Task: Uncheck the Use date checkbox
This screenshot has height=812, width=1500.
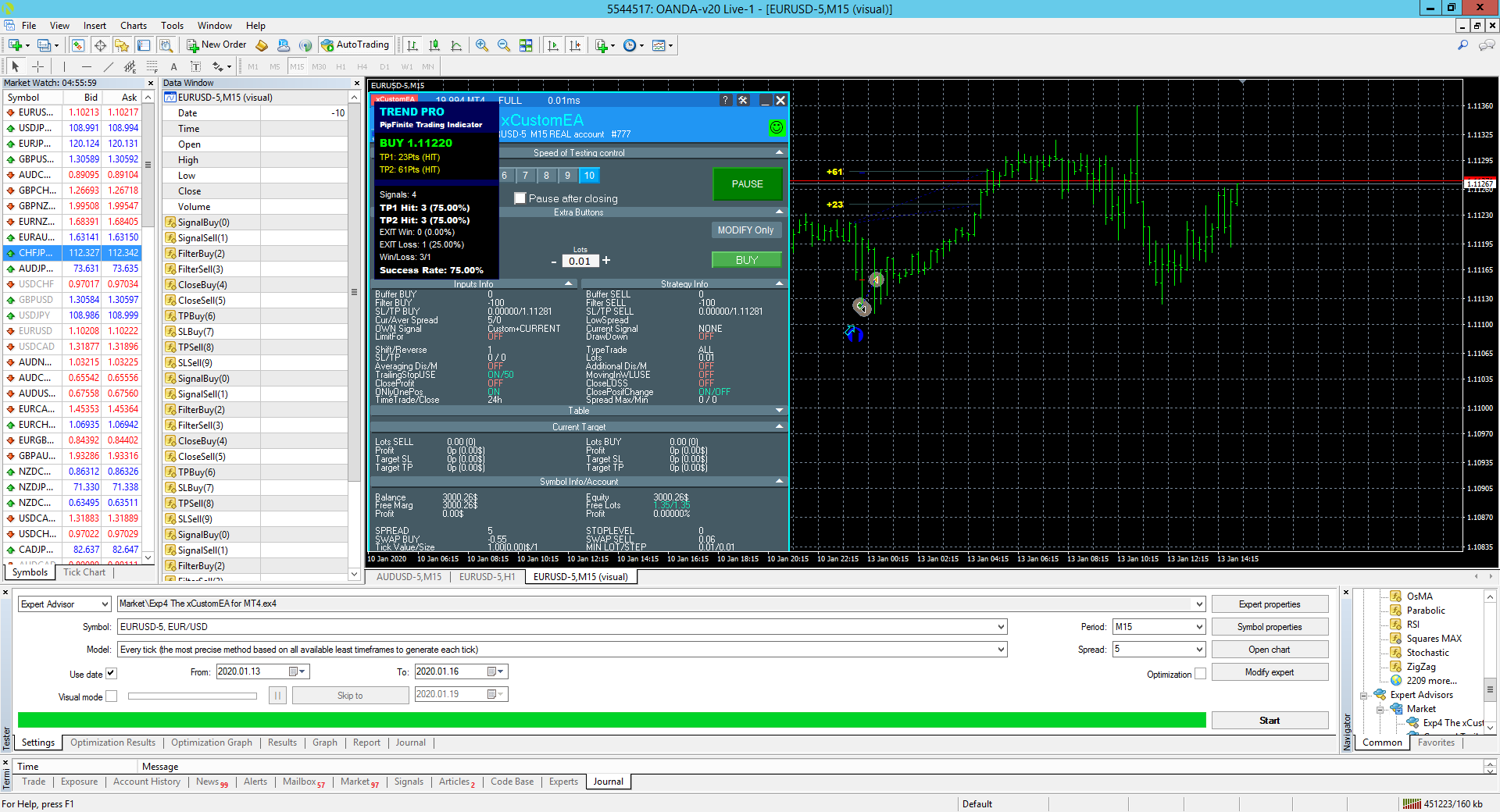Action: pos(111,674)
